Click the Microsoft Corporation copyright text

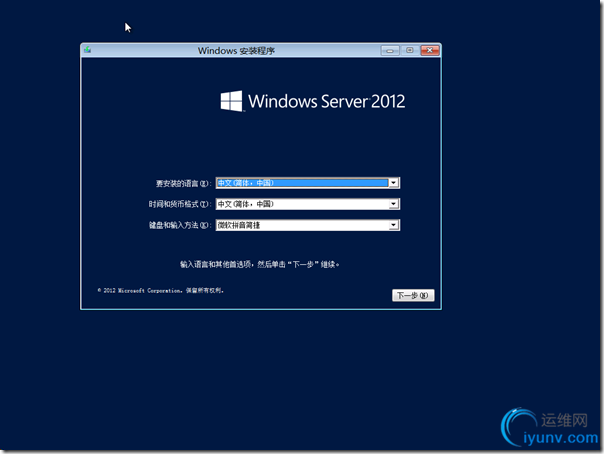click(161, 290)
